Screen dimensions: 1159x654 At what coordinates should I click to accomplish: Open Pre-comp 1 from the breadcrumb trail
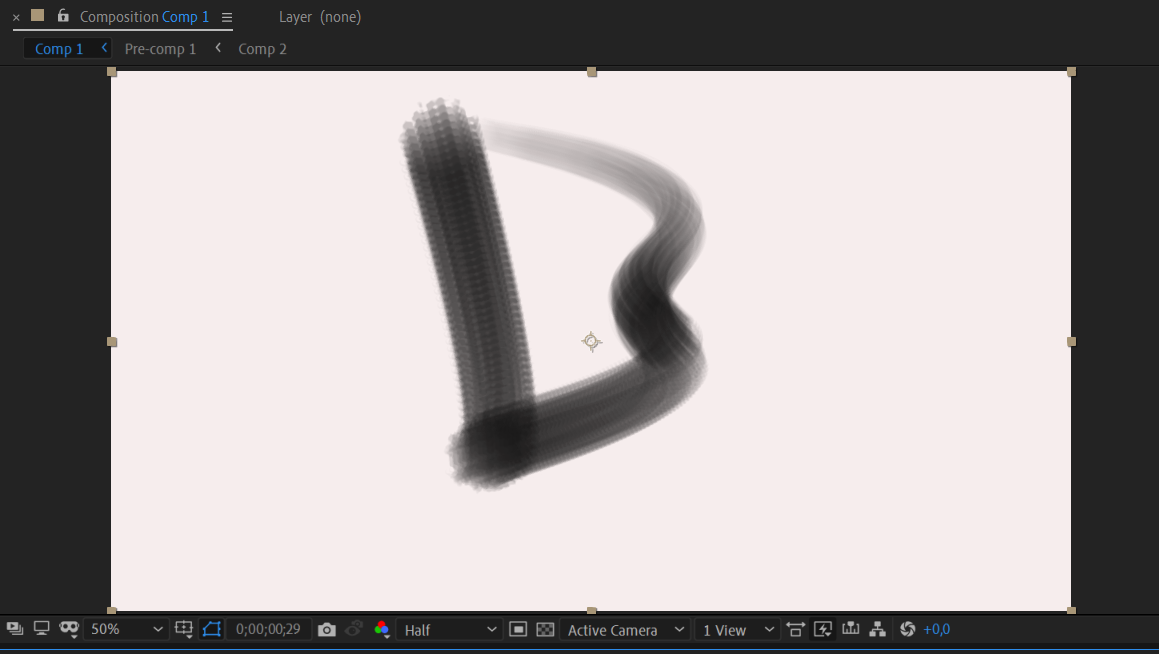(160, 48)
